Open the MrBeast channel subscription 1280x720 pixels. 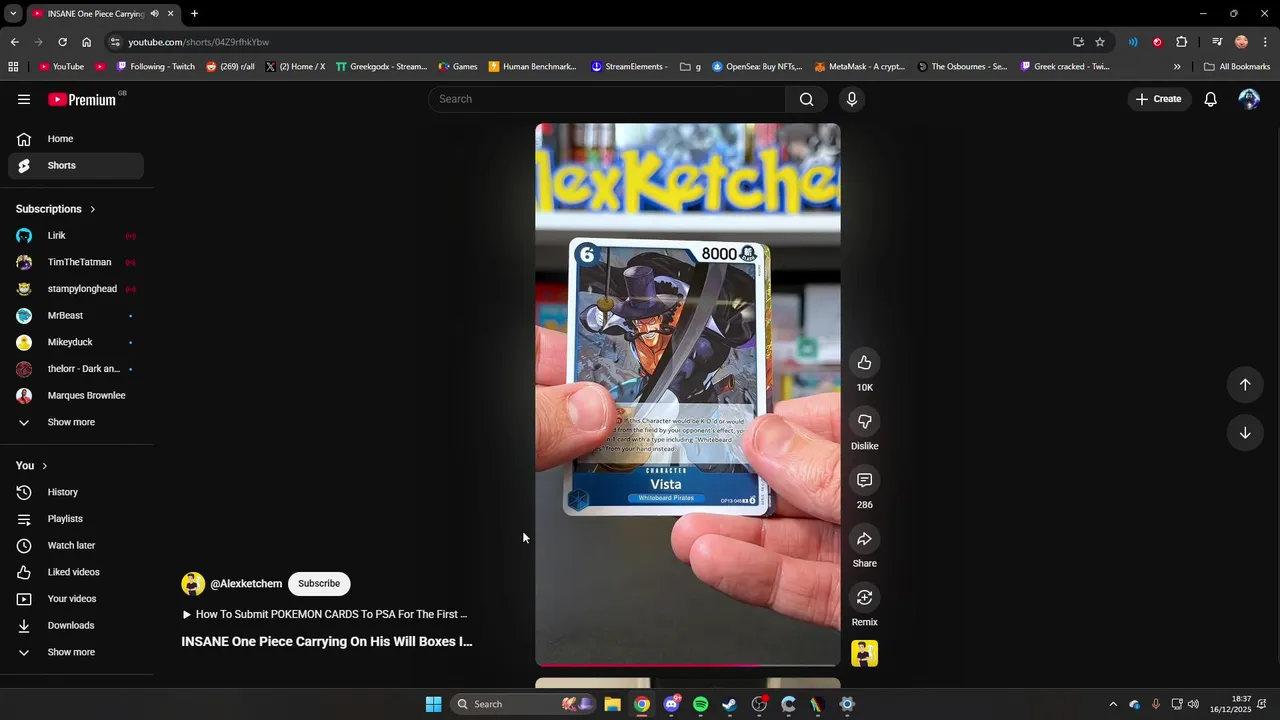tap(76, 316)
